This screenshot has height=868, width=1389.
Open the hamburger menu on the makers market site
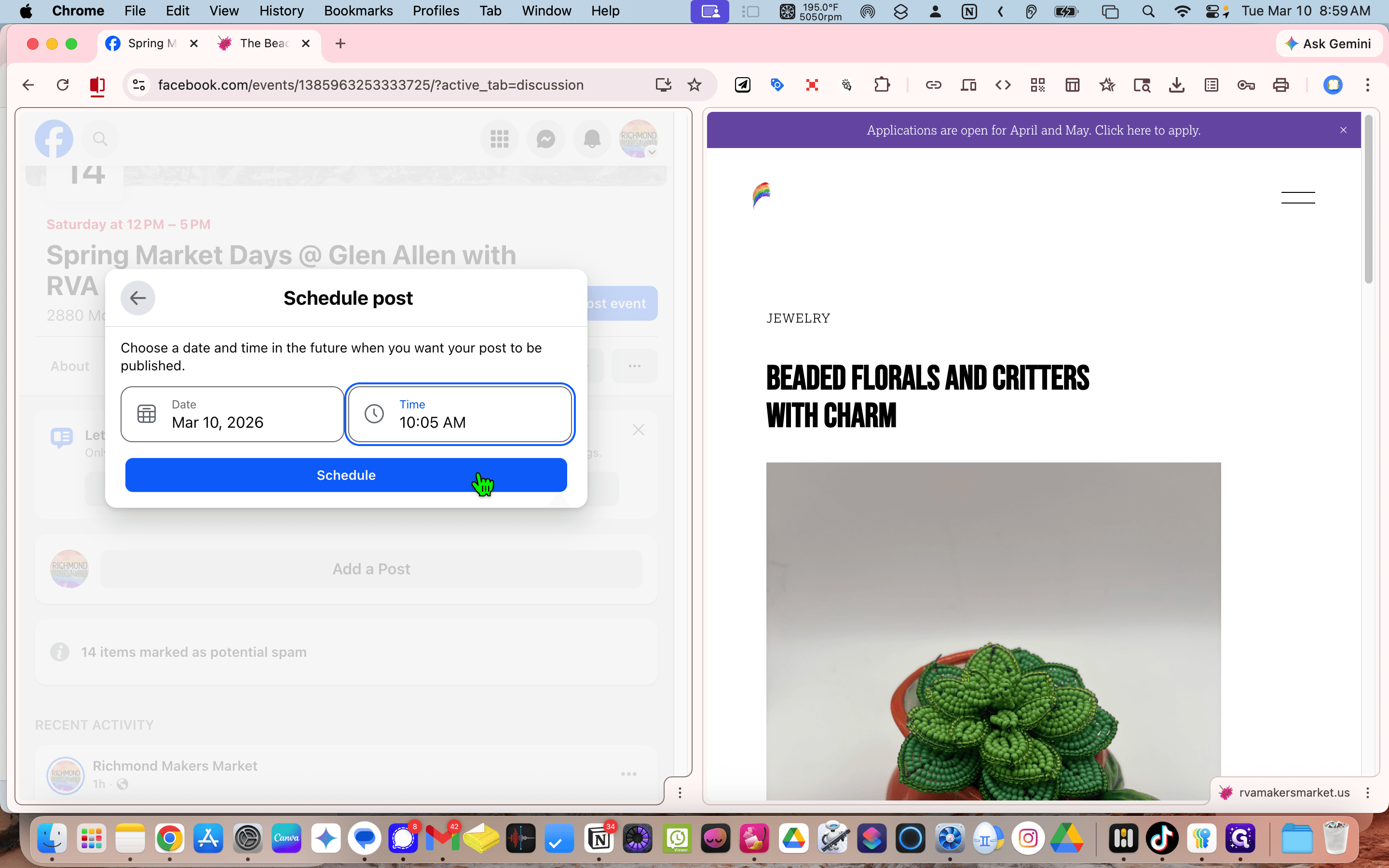click(x=1298, y=198)
